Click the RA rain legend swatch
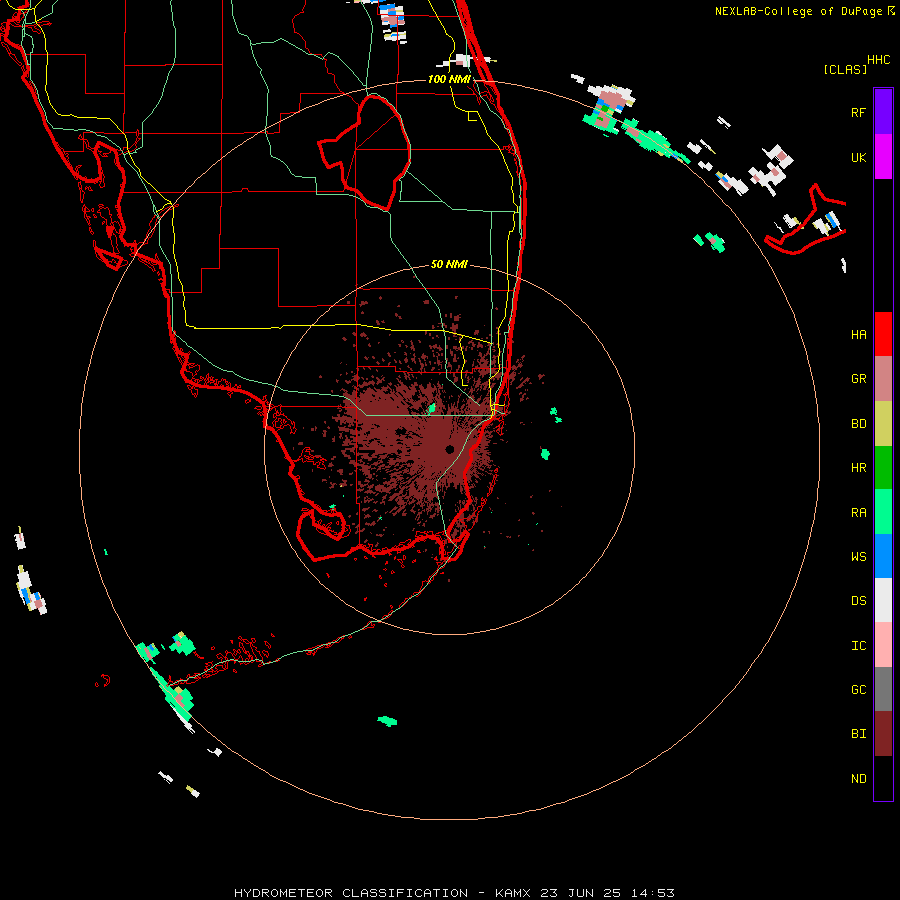Viewport: 900px width, 900px height. [883, 512]
